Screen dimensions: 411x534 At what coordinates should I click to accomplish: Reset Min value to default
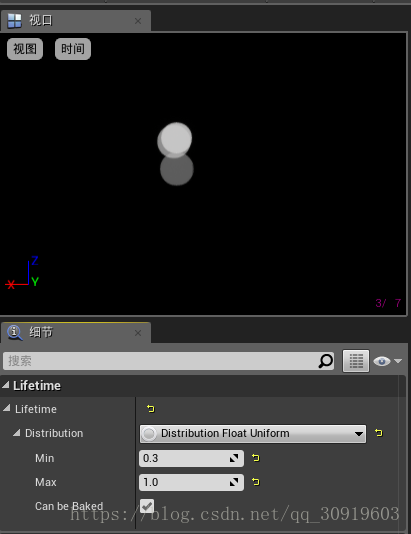256,458
